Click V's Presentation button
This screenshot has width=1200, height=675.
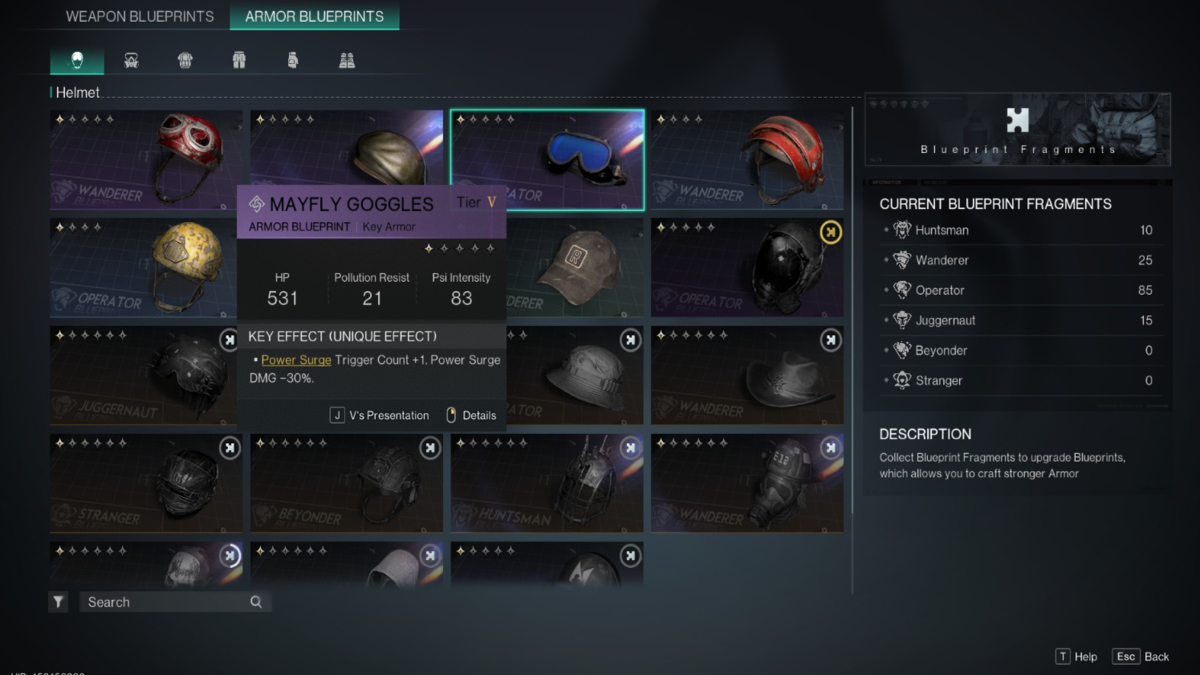pyautogui.click(x=380, y=415)
